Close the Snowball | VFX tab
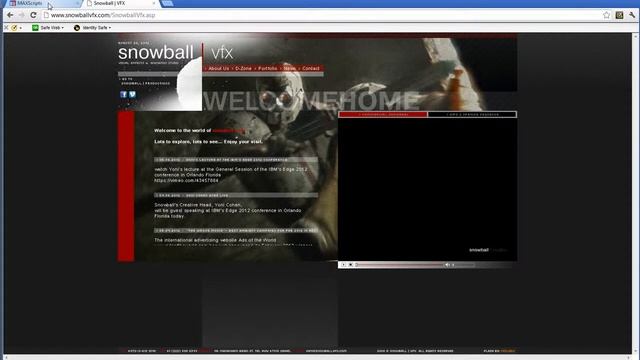 pyautogui.click(x=154, y=3)
